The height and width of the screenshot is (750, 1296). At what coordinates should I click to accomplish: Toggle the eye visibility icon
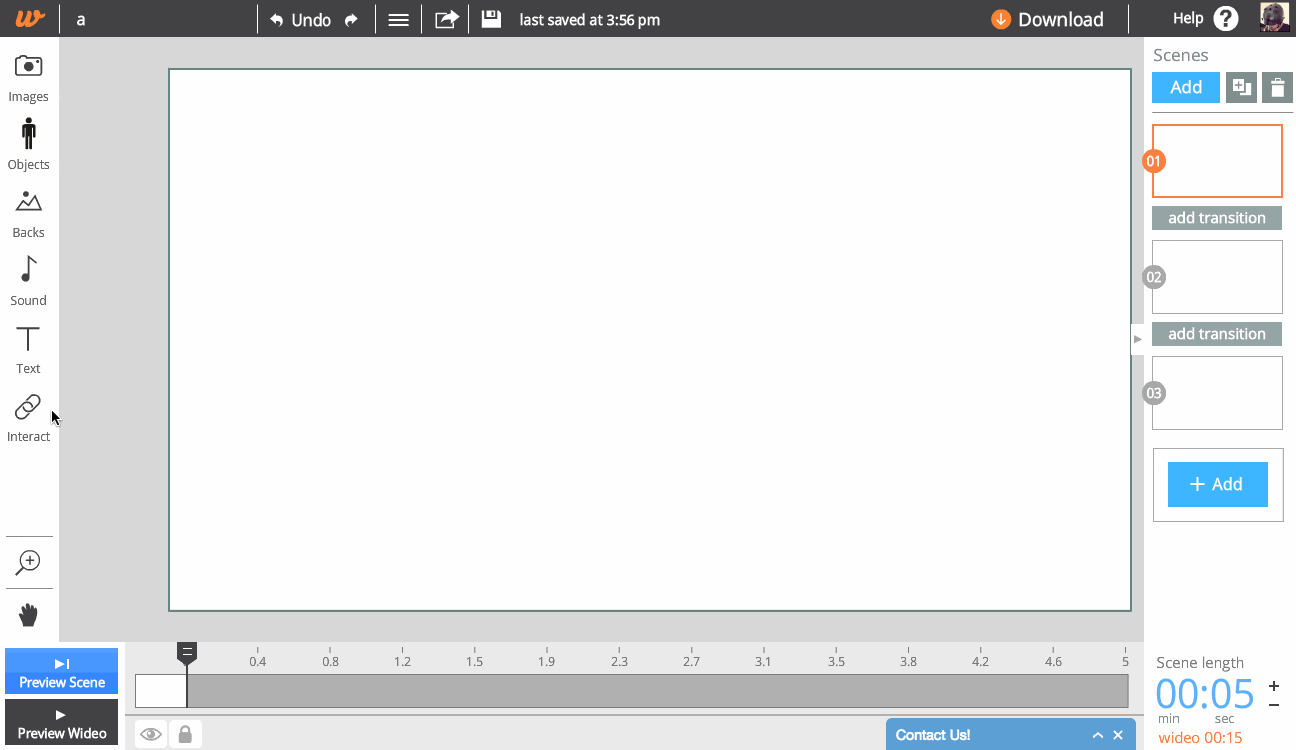(x=151, y=735)
